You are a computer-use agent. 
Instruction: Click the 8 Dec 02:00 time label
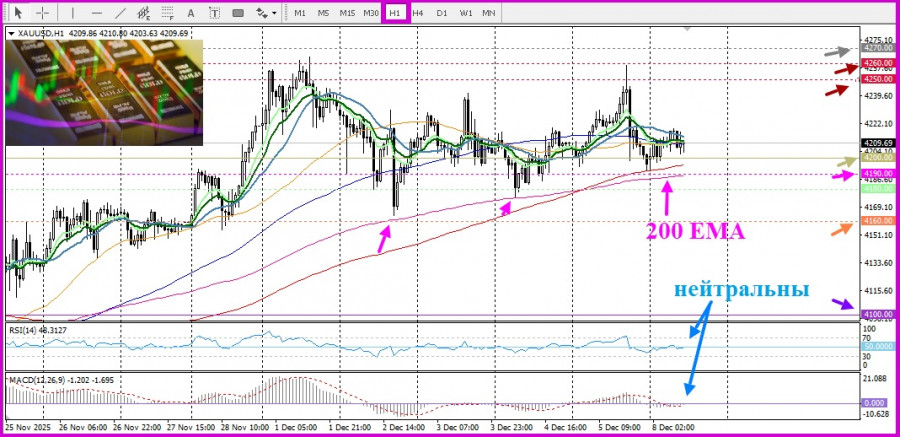pyautogui.click(x=675, y=428)
